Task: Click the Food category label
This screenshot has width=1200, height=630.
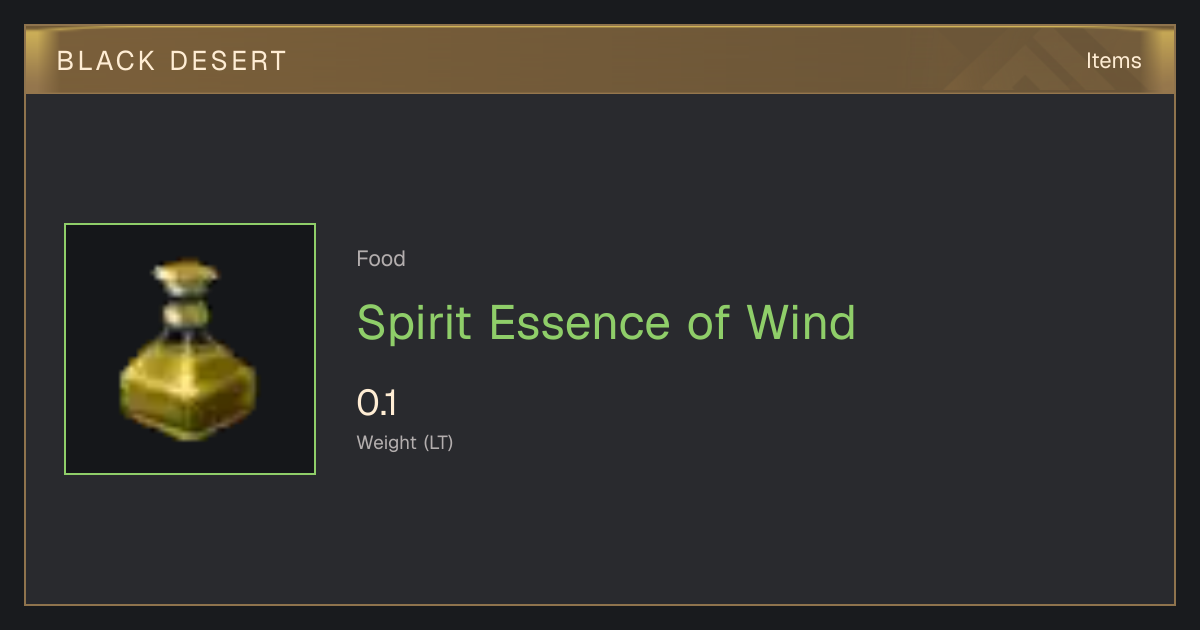Action: tap(381, 259)
